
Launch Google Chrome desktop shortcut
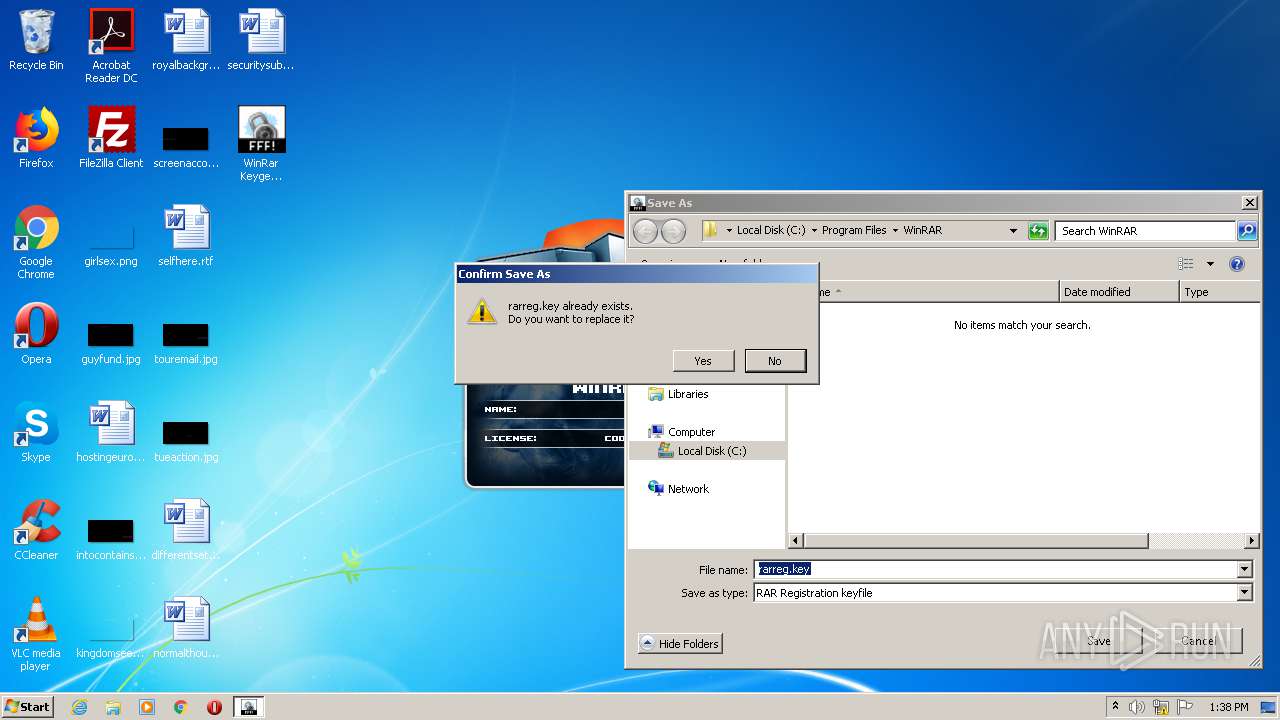tap(36, 243)
